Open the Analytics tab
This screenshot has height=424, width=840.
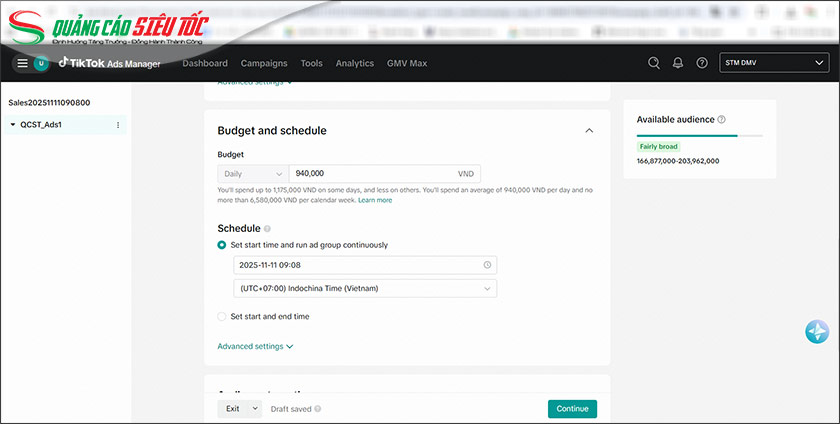pos(354,63)
